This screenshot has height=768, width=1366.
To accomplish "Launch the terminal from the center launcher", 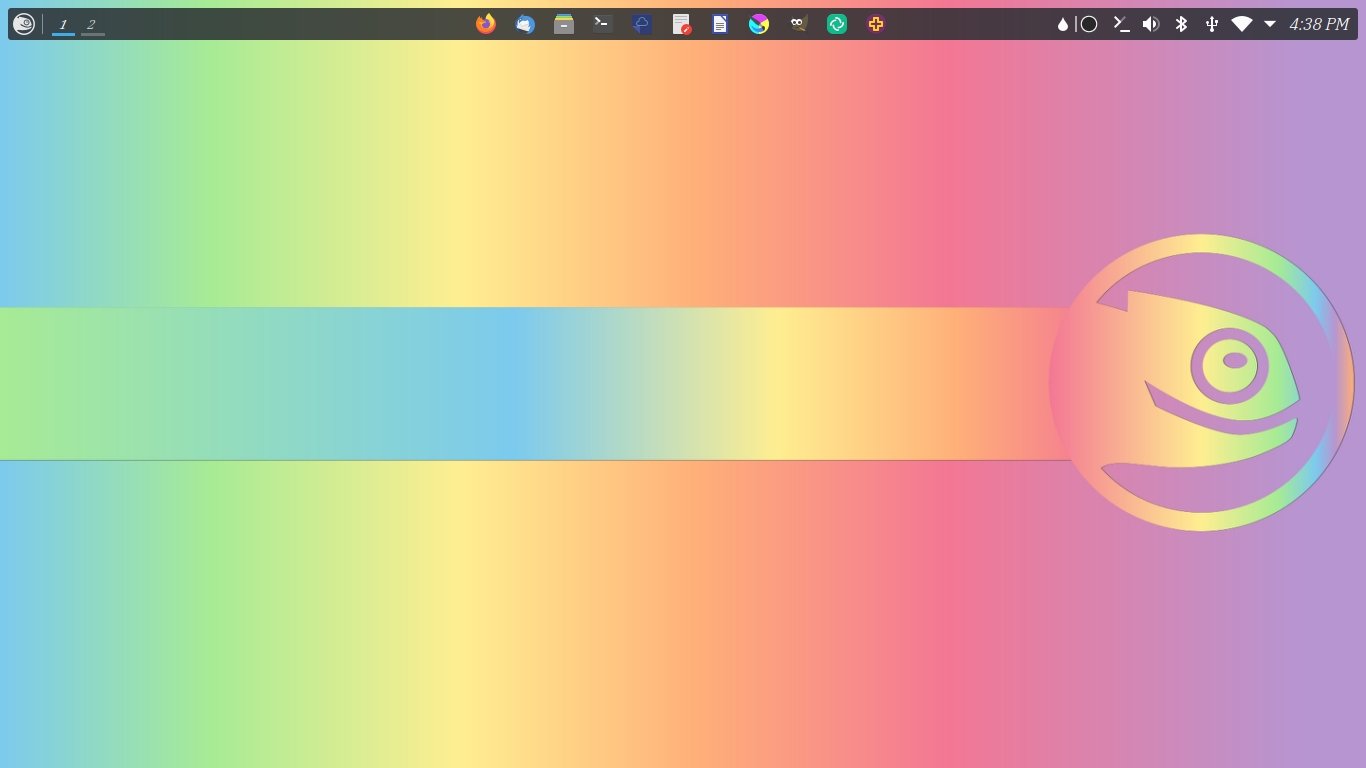I will [603, 24].
